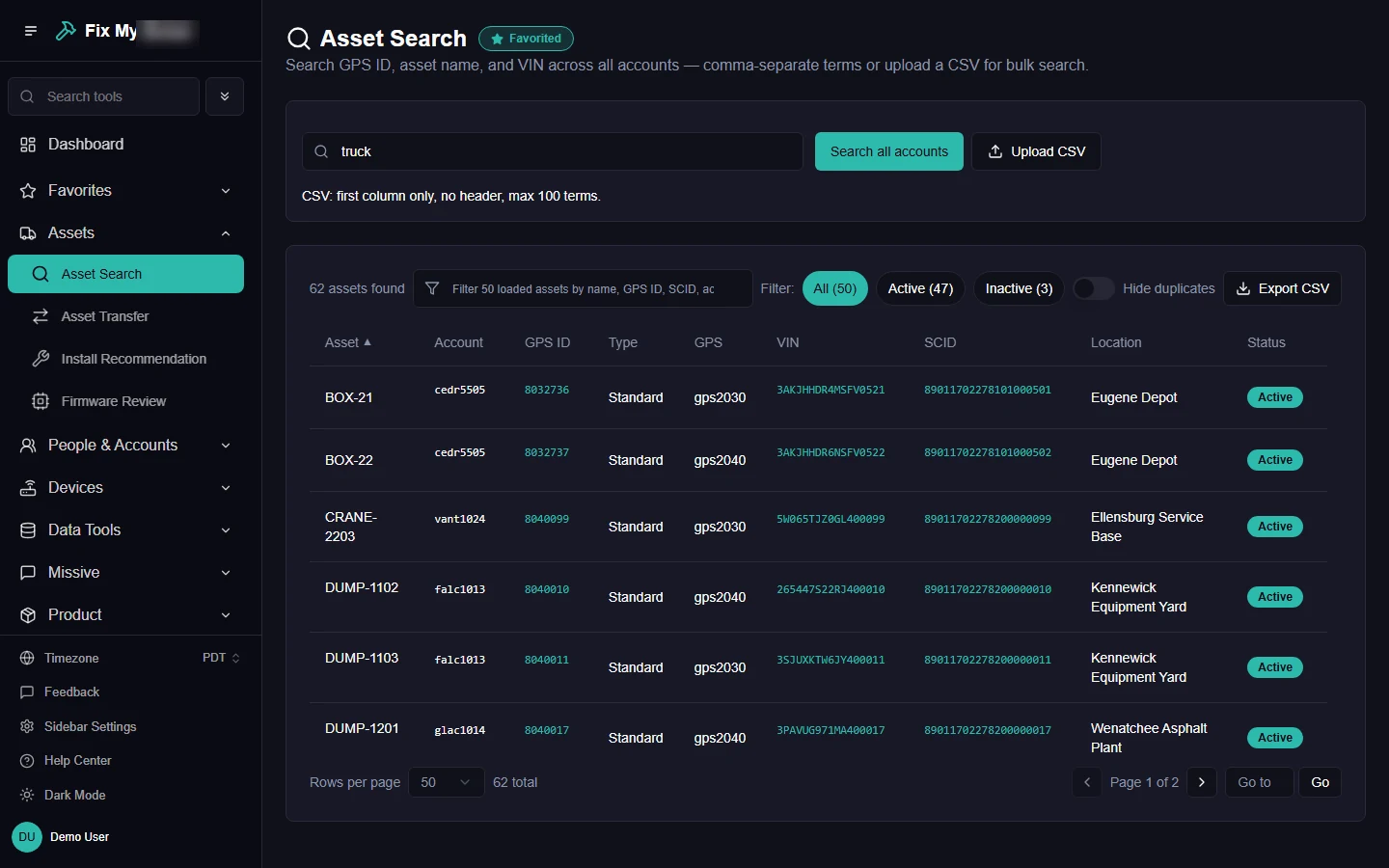Click the People & Accounts users icon
This screenshot has width=1389, height=868.
(x=28, y=446)
